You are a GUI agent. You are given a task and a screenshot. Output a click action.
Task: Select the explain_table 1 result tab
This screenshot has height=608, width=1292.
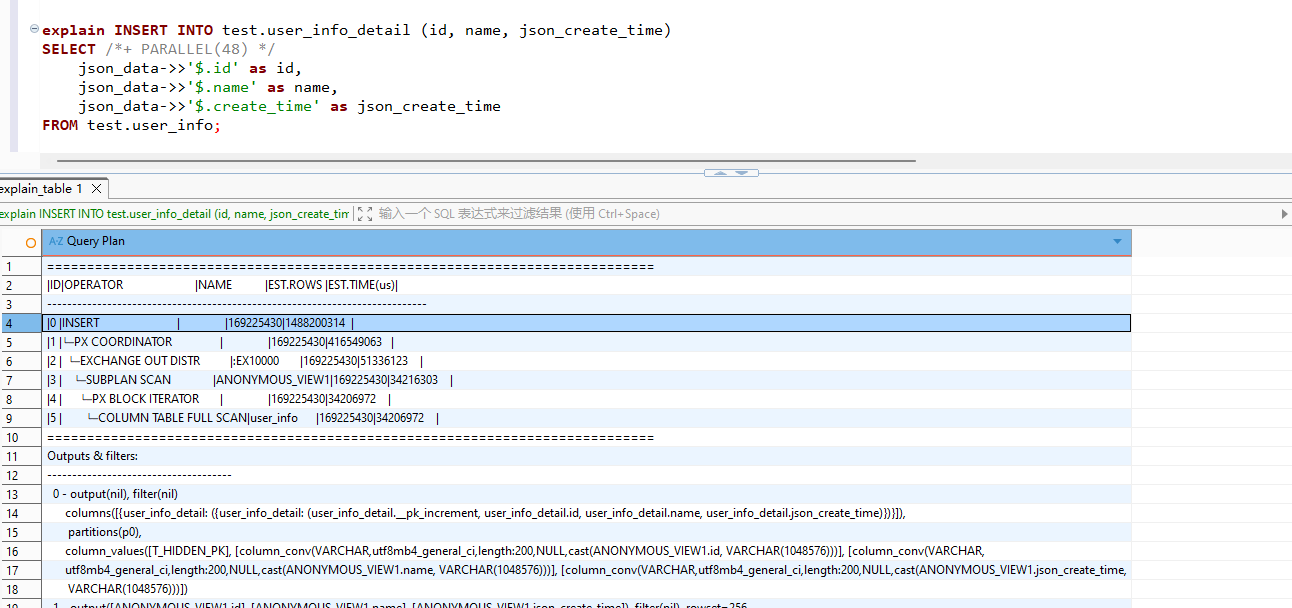[x=42, y=188]
